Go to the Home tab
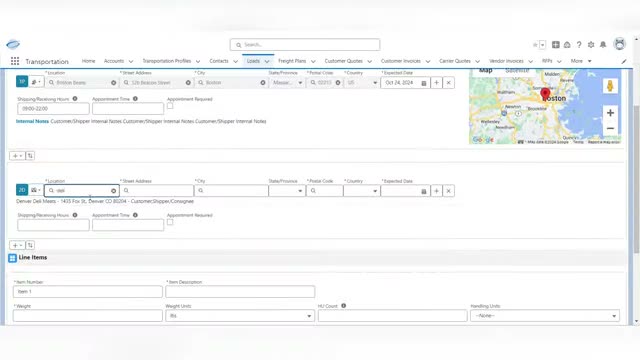This screenshot has height=360, width=640. [x=88, y=61]
